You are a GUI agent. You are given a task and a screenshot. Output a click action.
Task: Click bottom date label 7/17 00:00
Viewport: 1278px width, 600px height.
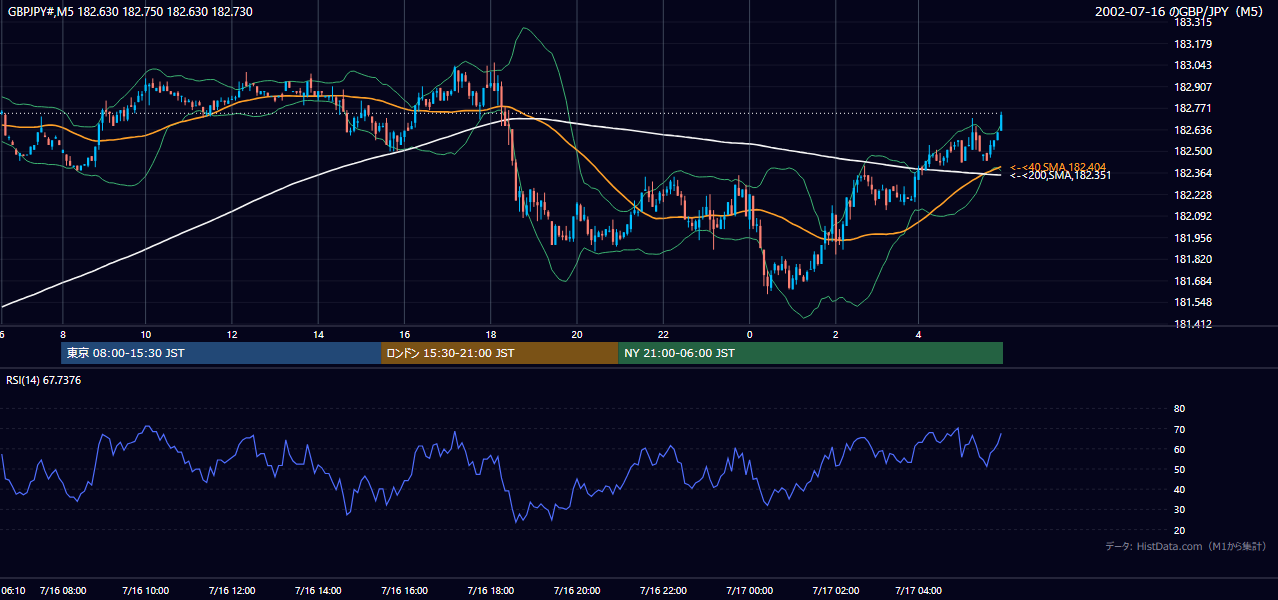pos(749,590)
